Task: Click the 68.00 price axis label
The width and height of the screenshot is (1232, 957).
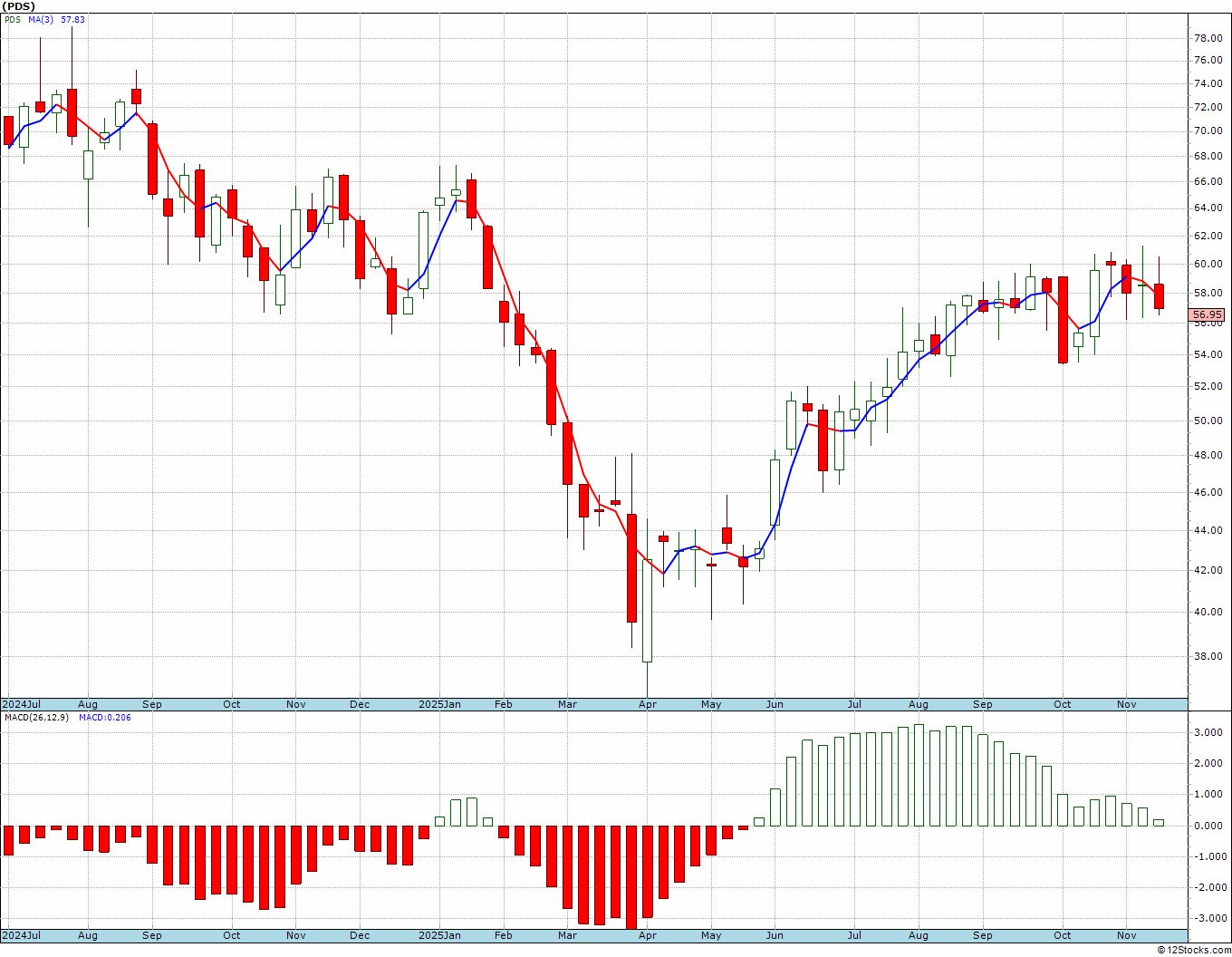Action: 1208,157
